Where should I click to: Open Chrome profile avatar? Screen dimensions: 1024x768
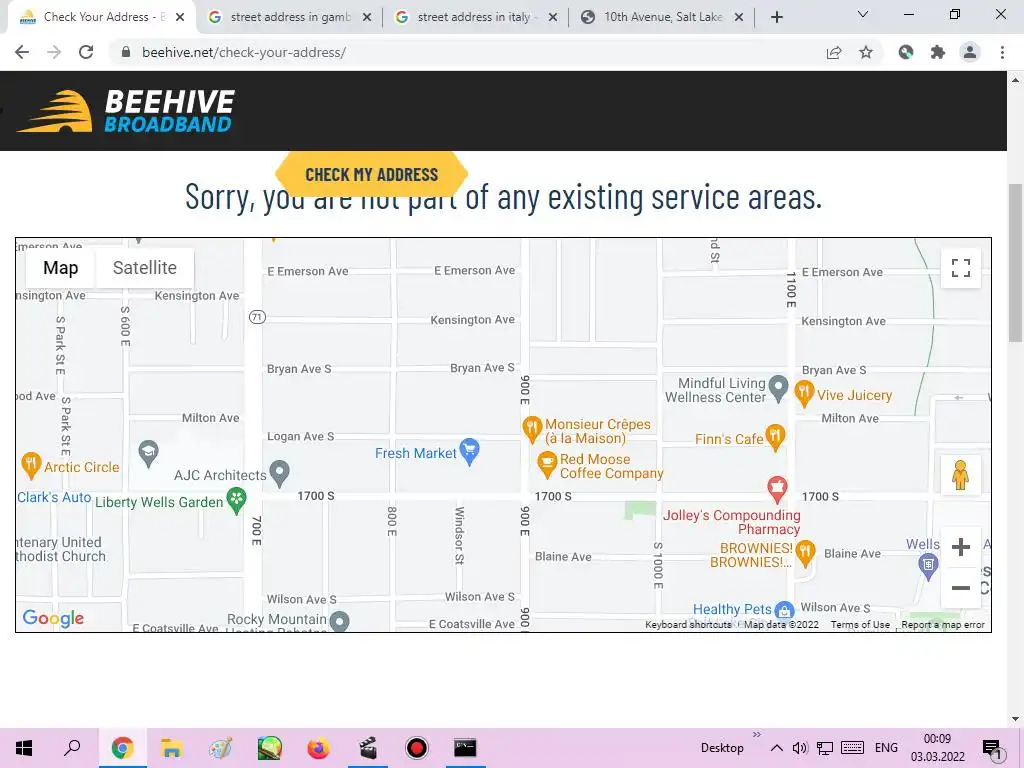point(970,52)
